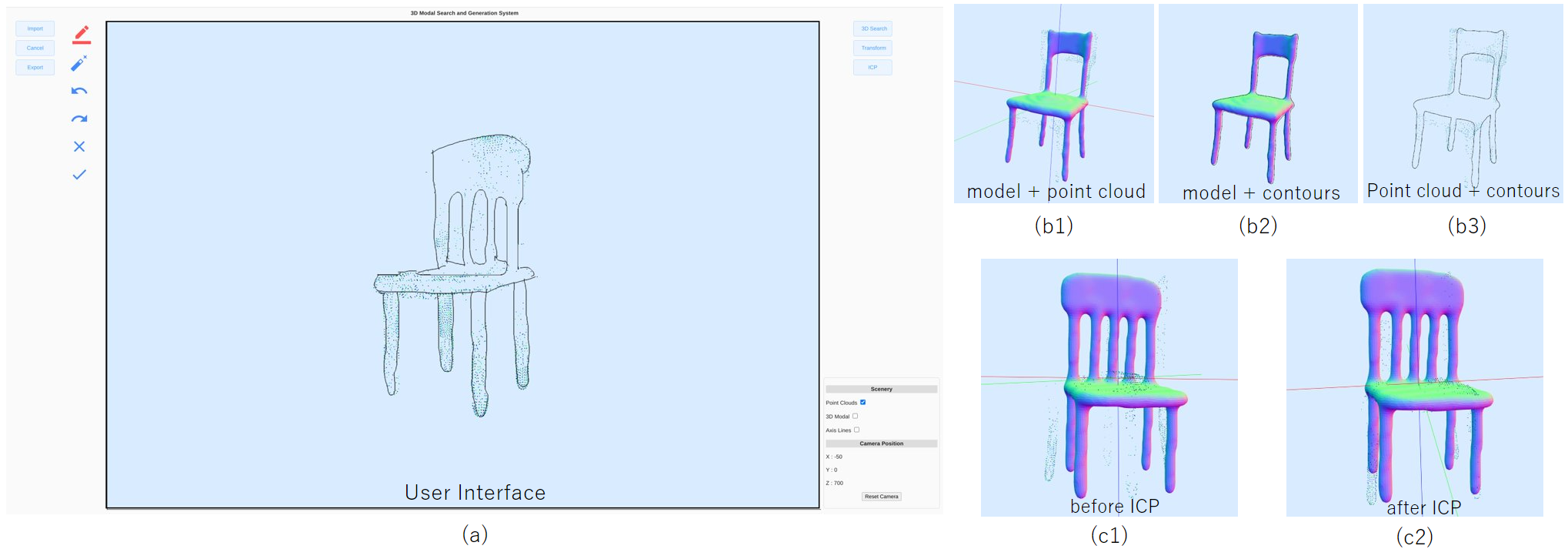
Task: Run the 3D Search button
Action: click(x=873, y=28)
